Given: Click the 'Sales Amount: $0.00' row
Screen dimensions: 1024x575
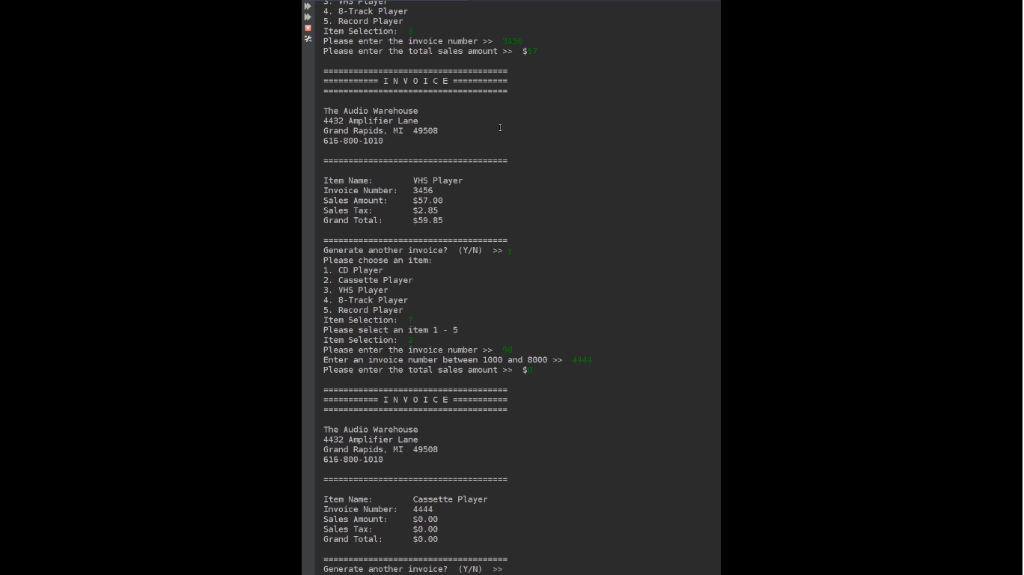Looking at the screenshot, I should tap(380, 519).
